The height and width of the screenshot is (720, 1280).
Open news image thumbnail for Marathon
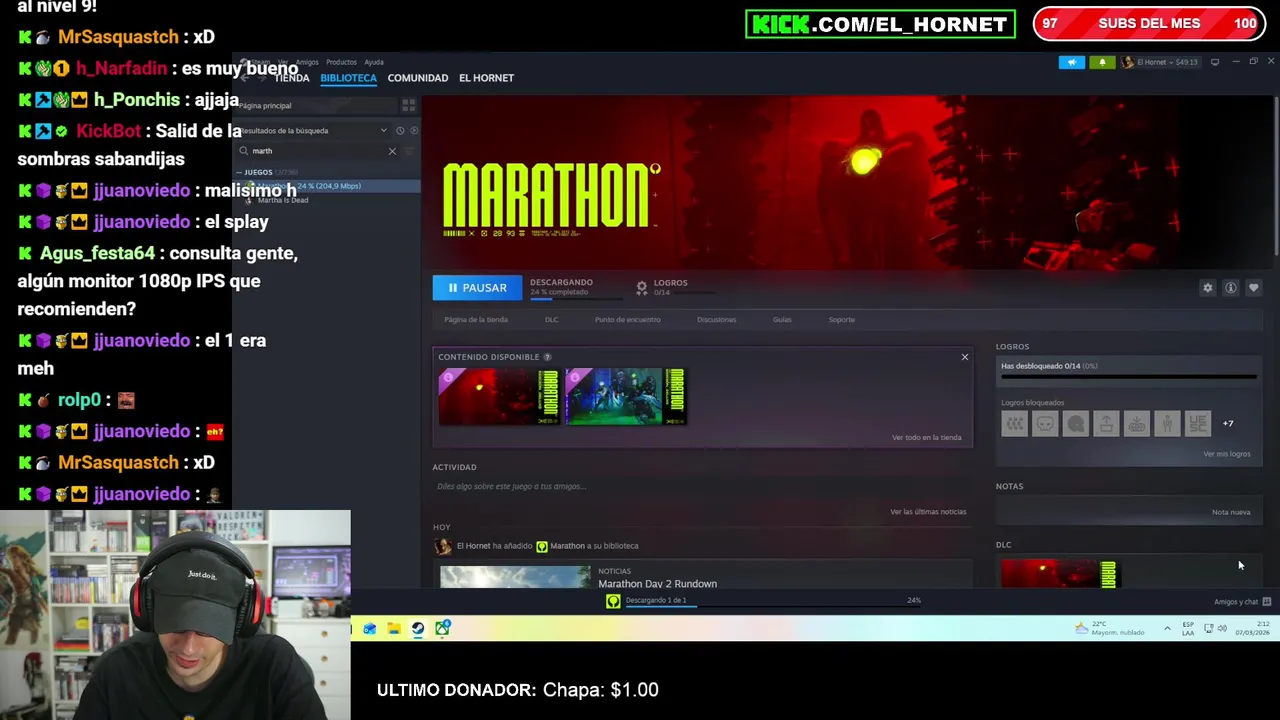tap(515, 577)
